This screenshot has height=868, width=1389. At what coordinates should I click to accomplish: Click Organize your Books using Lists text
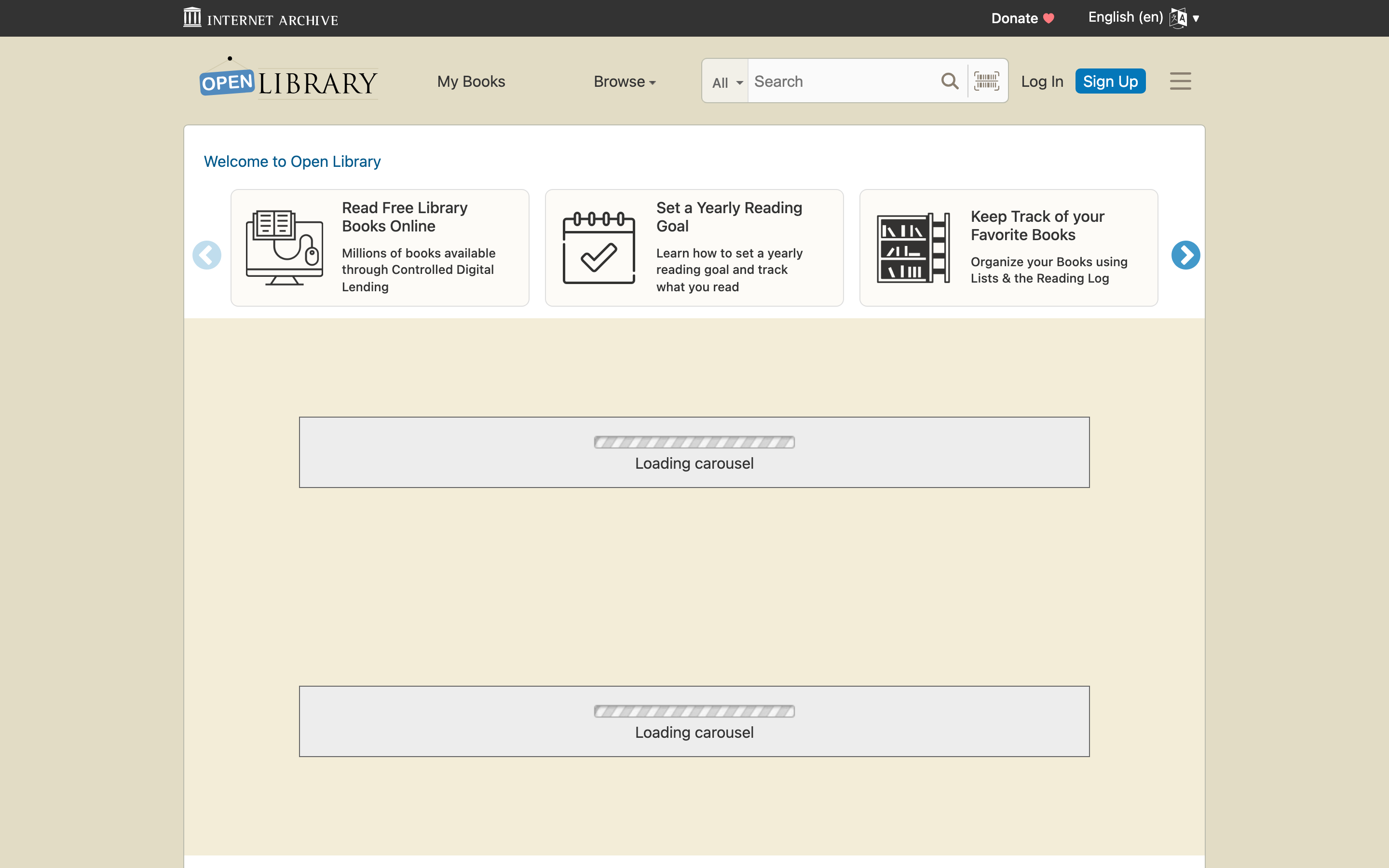(x=1049, y=270)
